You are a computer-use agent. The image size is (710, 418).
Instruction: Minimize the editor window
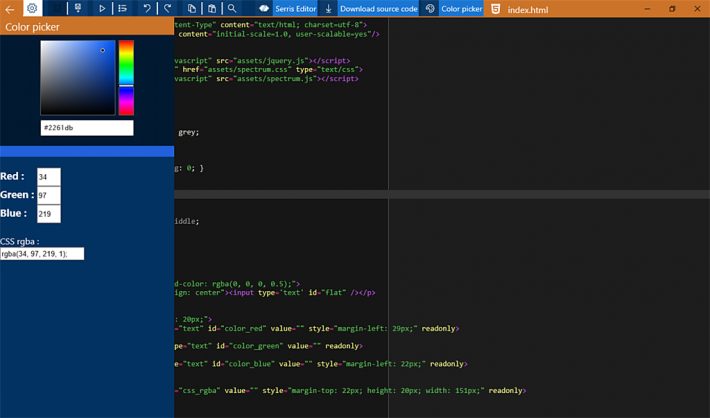[x=648, y=9]
